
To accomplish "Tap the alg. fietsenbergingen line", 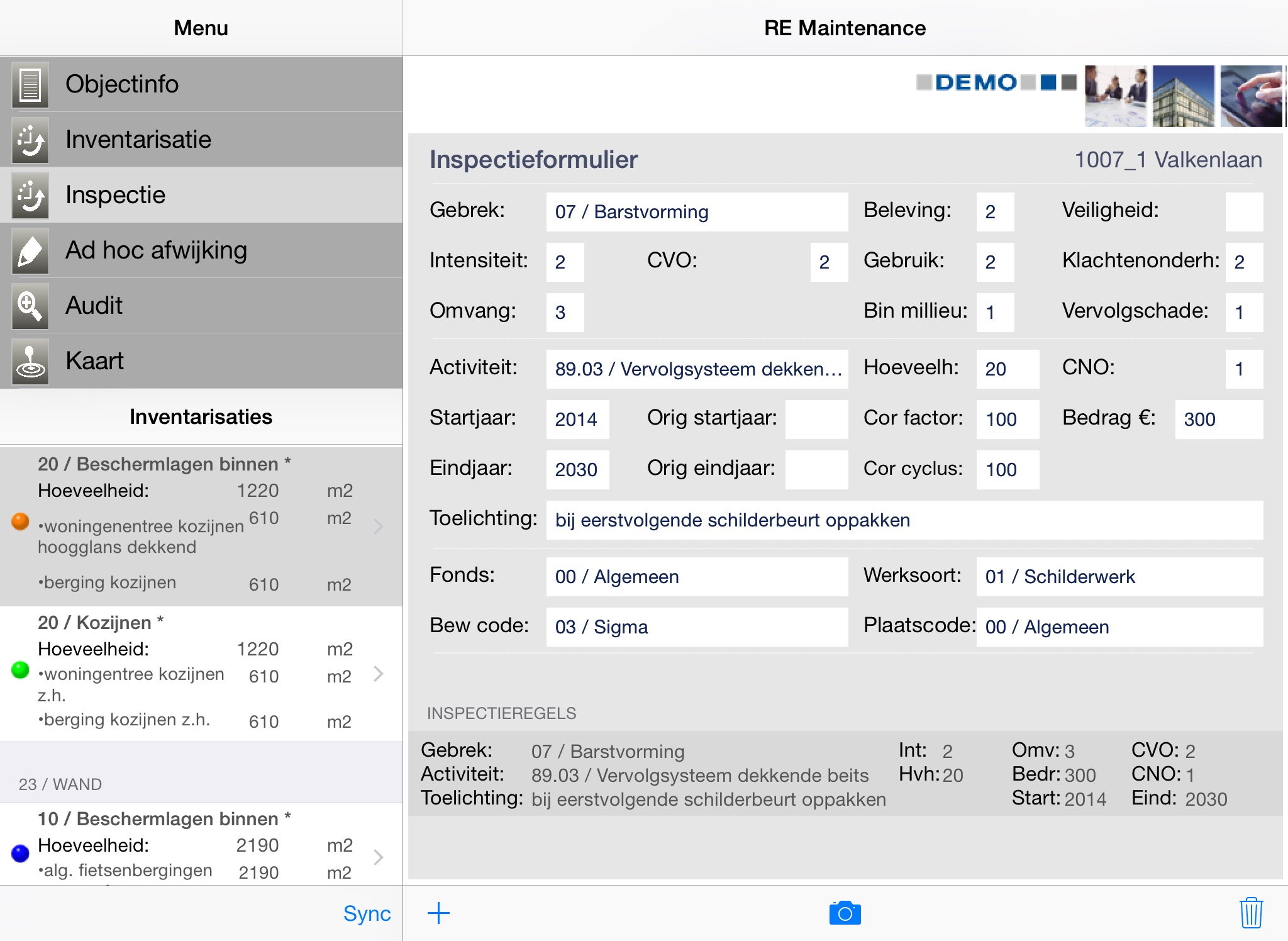I will point(125,871).
